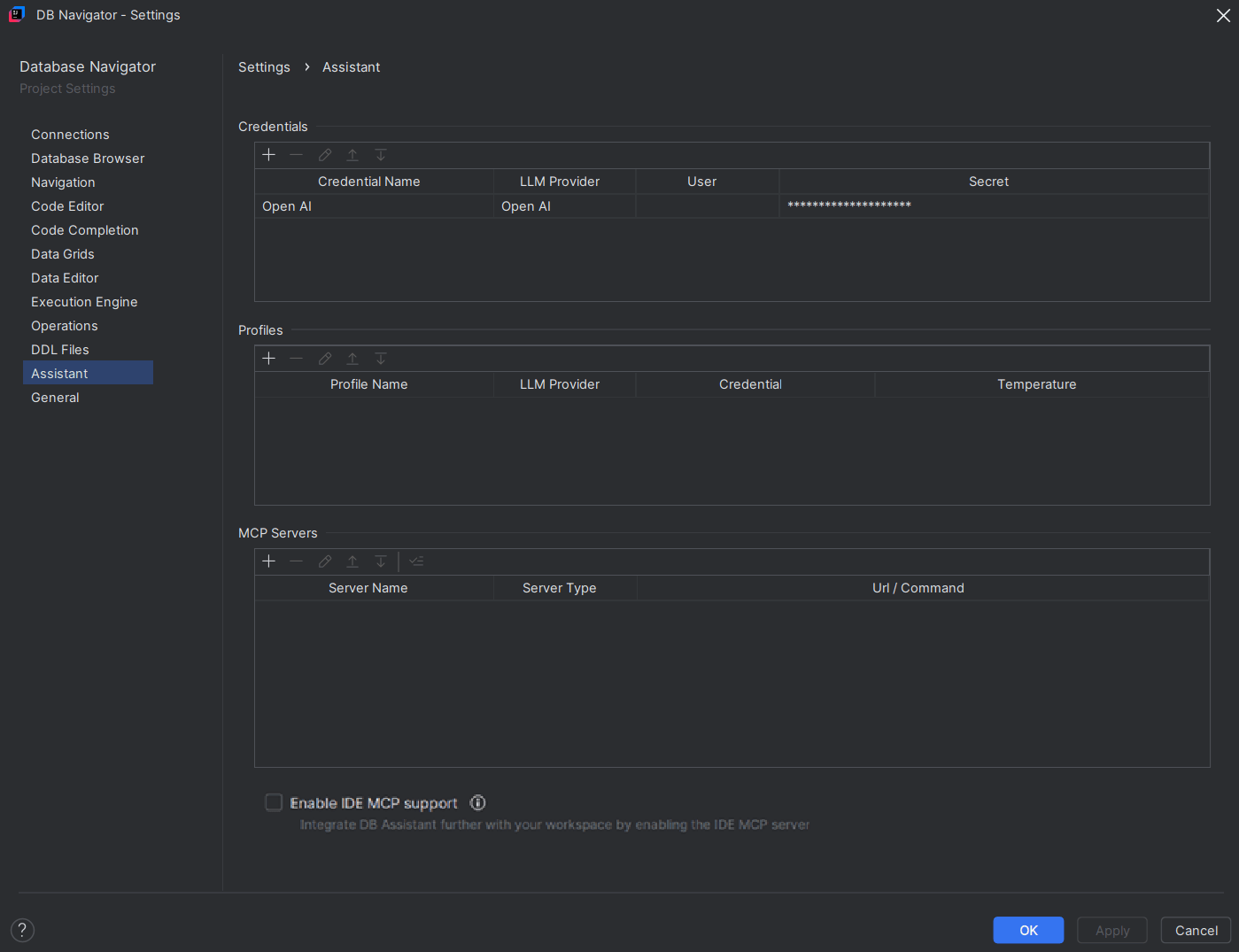Select Assistant in settings sidebar
Image resolution: width=1239 pixels, height=952 pixels.
pos(88,374)
